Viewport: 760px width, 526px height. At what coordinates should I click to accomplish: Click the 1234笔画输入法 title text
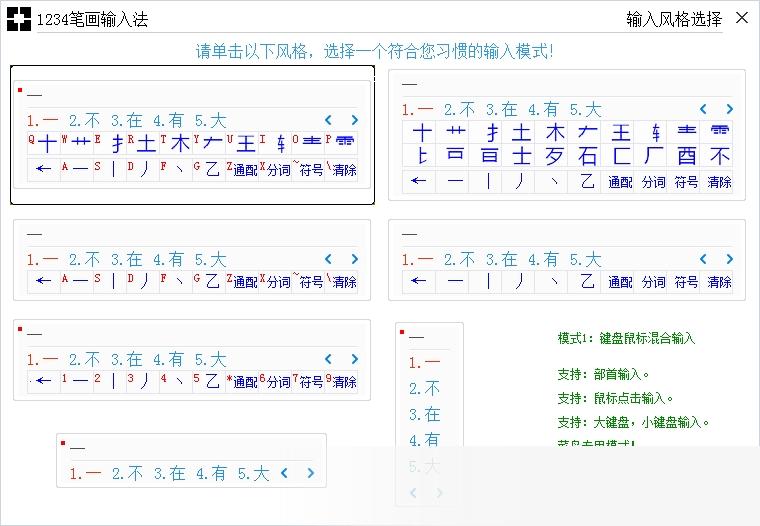point(93,19)
